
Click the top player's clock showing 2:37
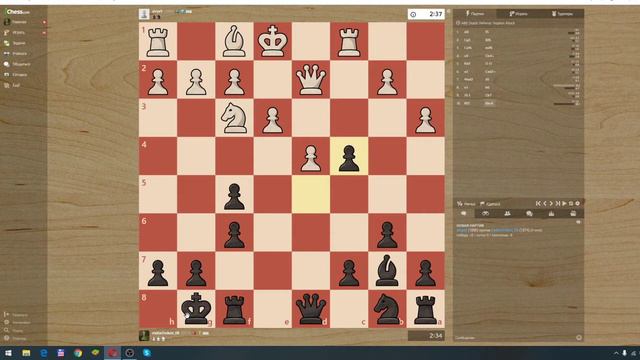click(x=426, y=14)
